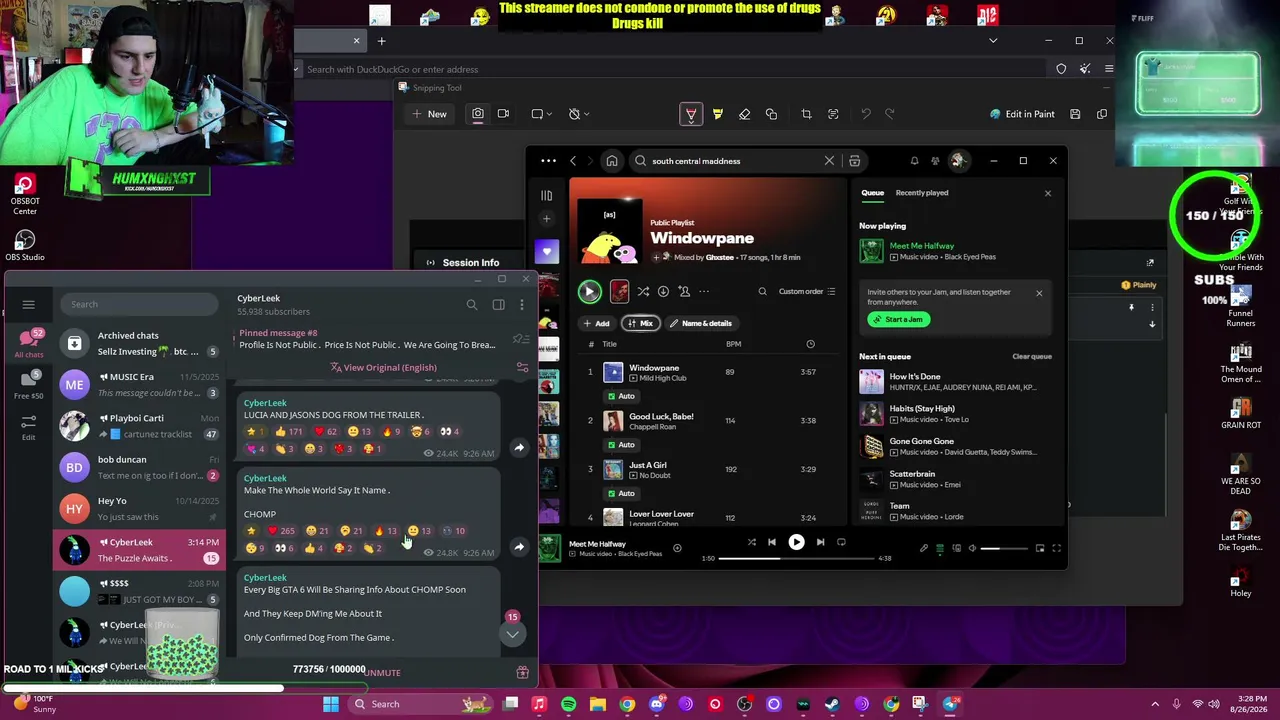Go back in Spotify navigation
This screenshot has height=720, width=1280.
[x=573, y=161]
